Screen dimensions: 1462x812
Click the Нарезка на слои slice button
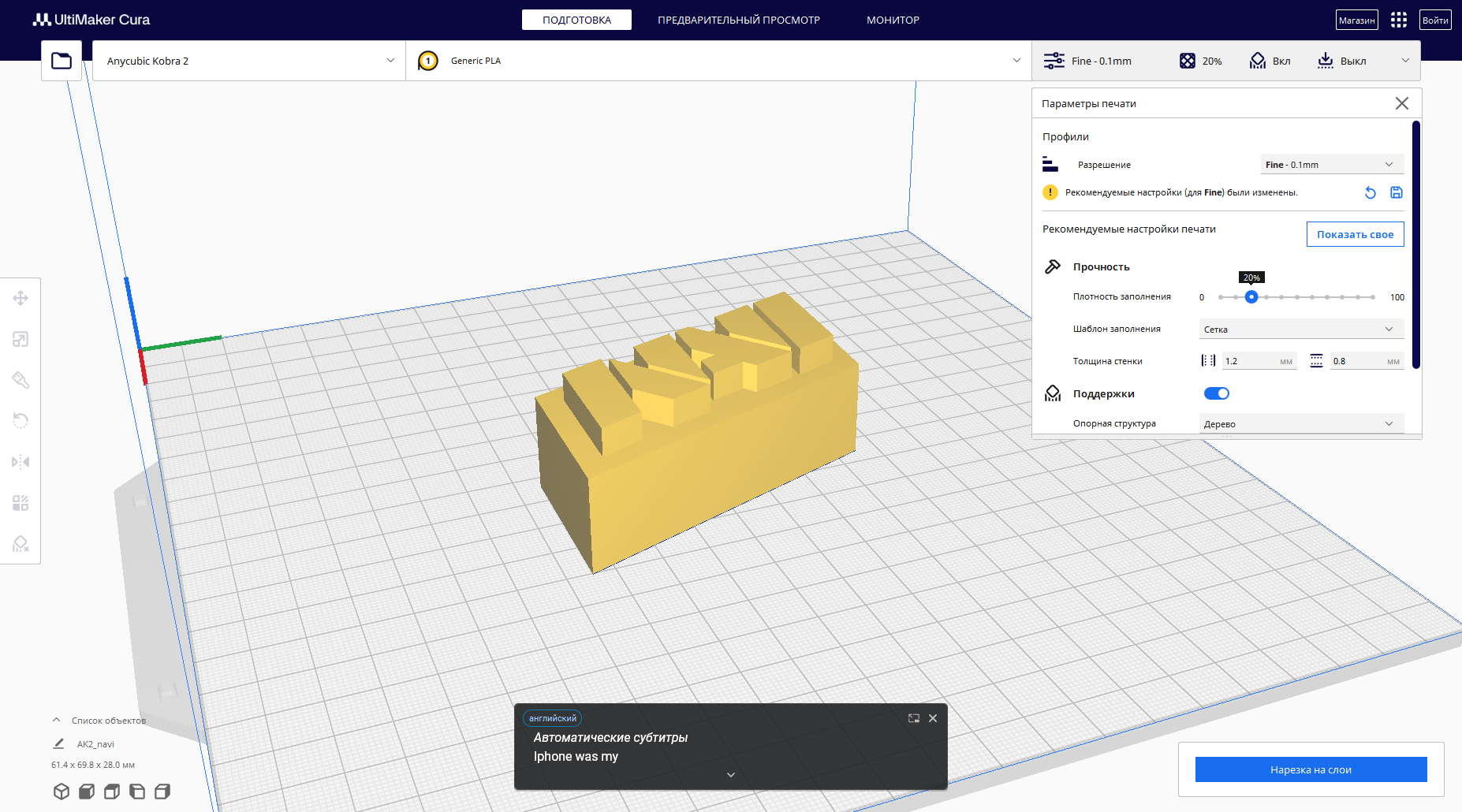[1311, 769]
